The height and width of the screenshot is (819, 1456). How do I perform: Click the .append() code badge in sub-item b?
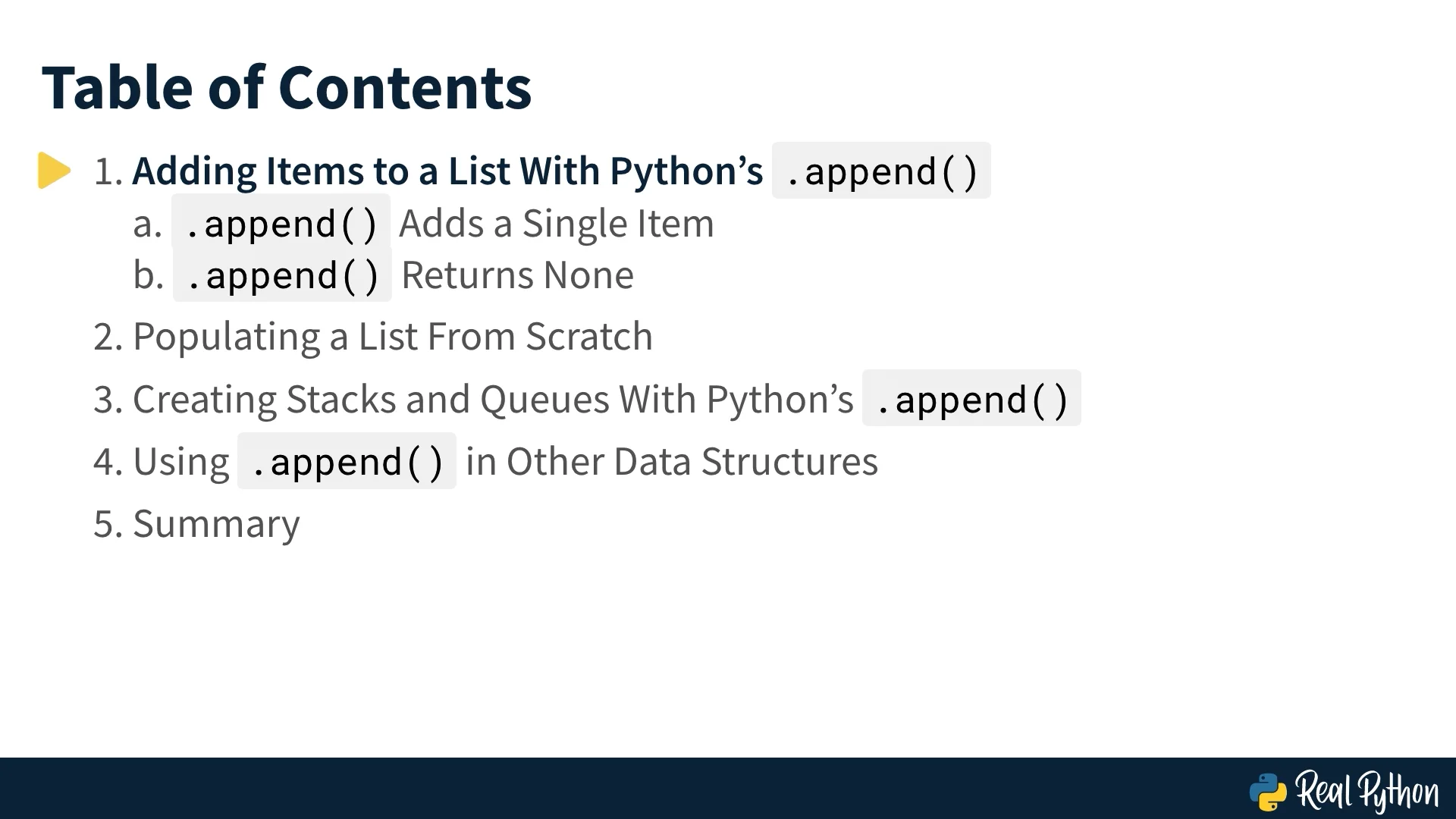tap(282, 274)
